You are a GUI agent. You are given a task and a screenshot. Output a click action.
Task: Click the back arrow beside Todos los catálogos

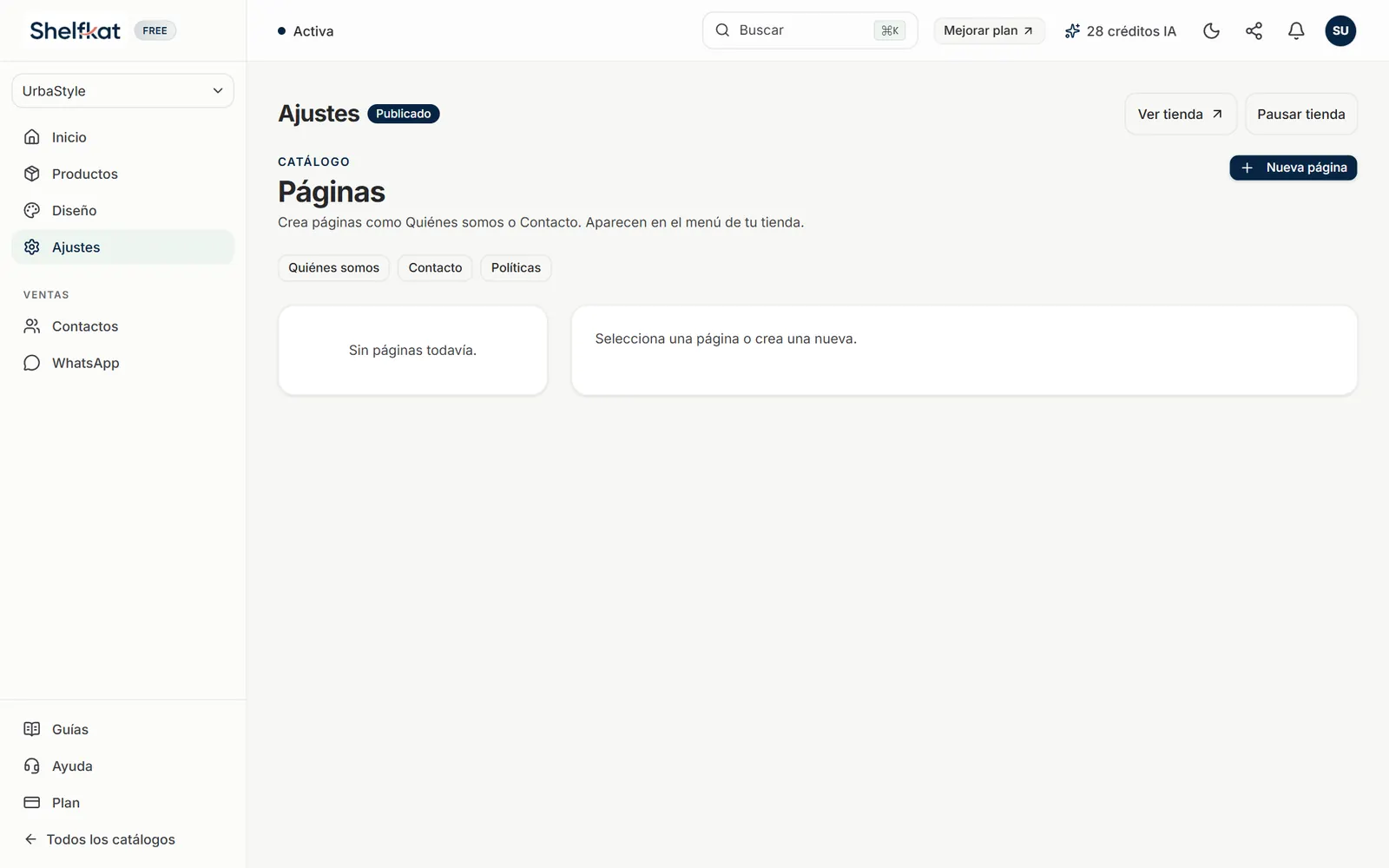[30, 839]
